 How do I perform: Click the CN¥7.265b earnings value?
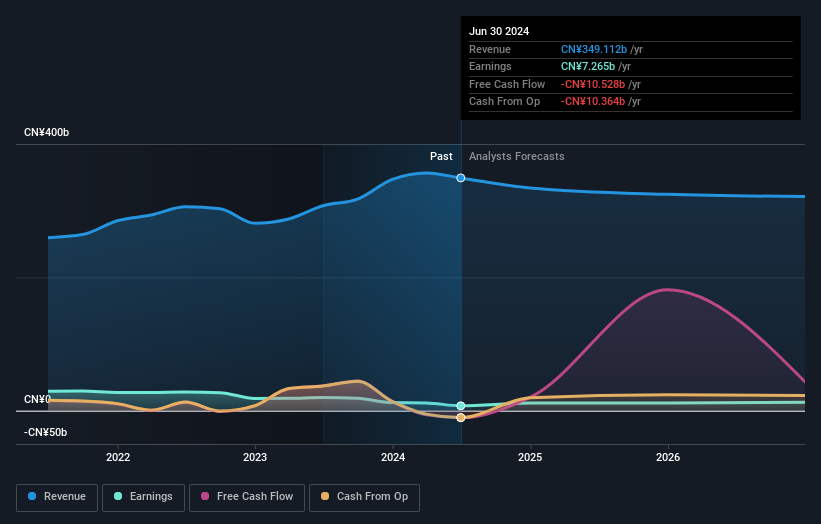coord(588,66)
